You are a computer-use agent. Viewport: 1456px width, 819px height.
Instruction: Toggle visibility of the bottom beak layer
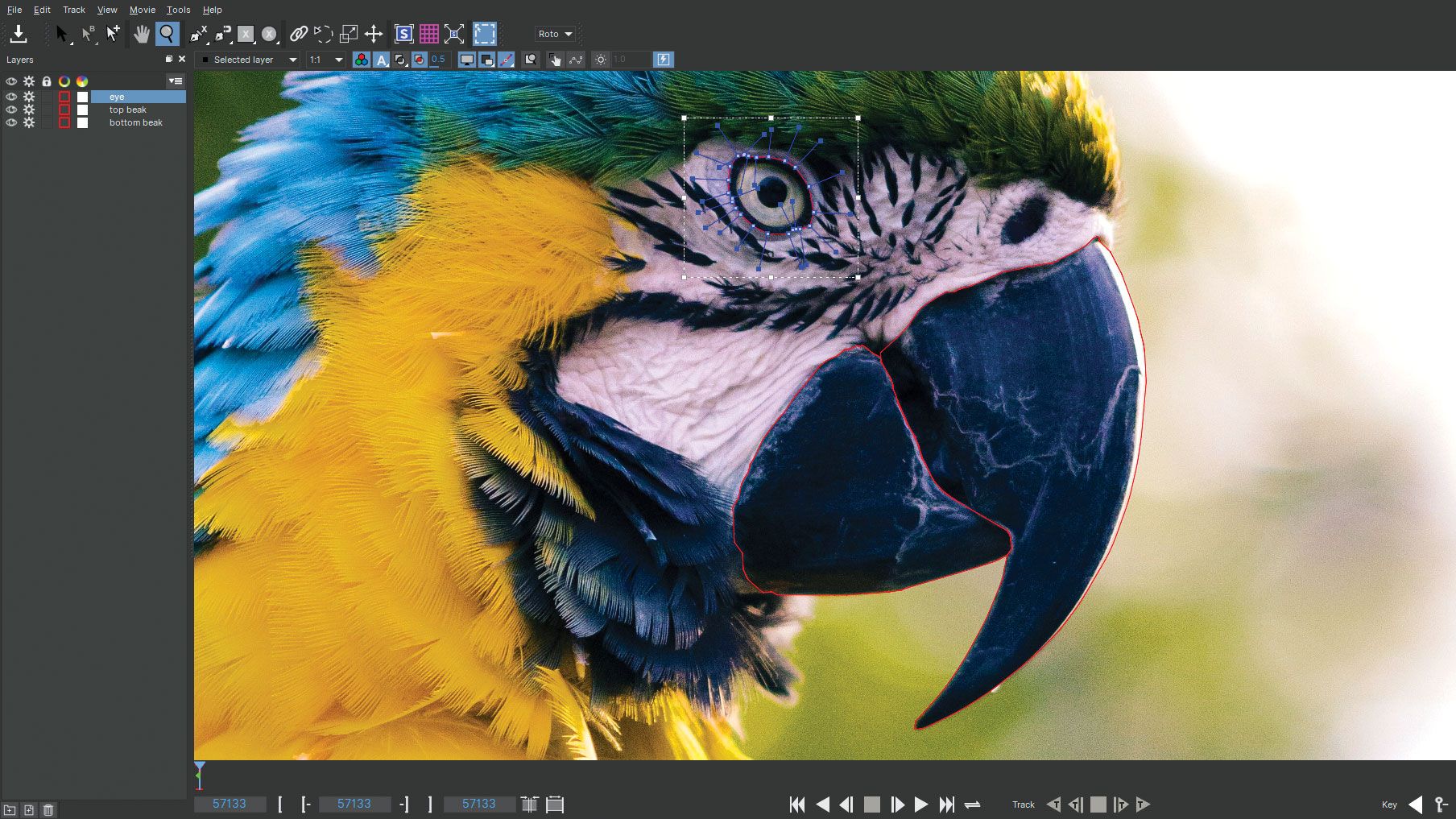(x=11, y=123)
